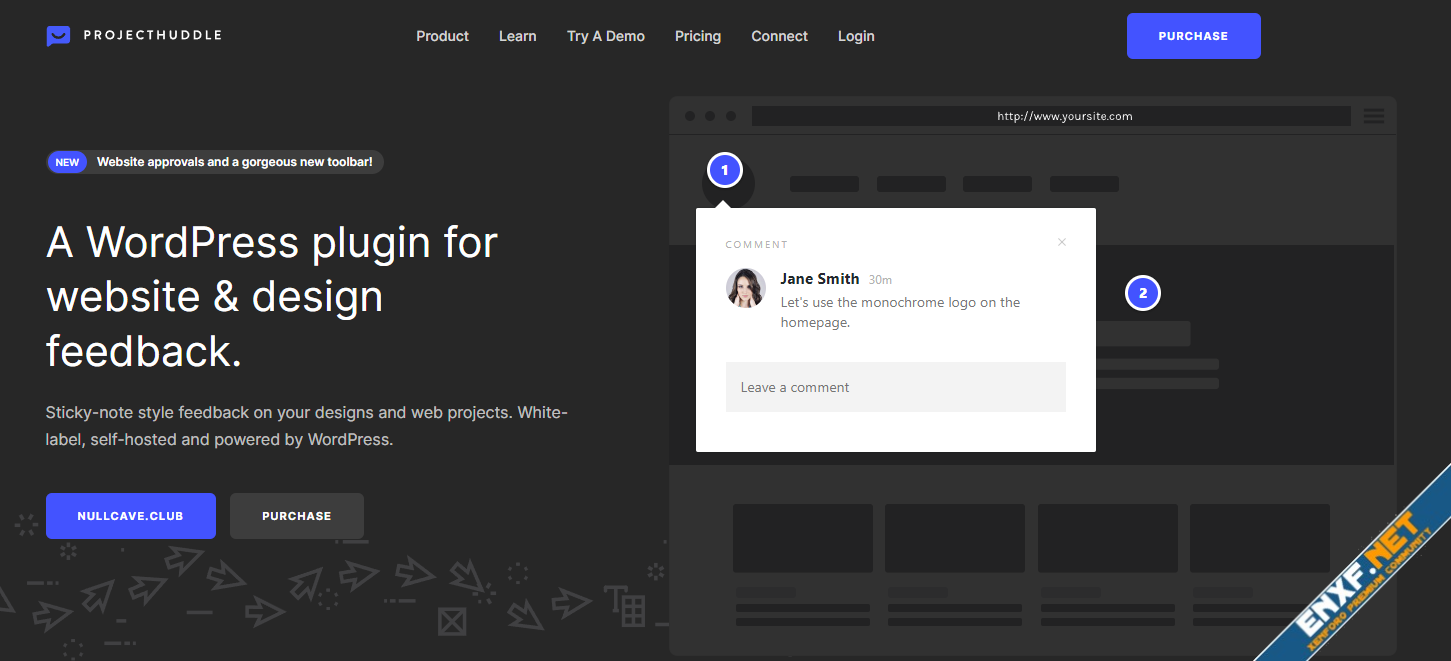This screenshot has height=661, width=1451.
Task: Click the Jane Smith commenter name
Action: coord(820,279)
